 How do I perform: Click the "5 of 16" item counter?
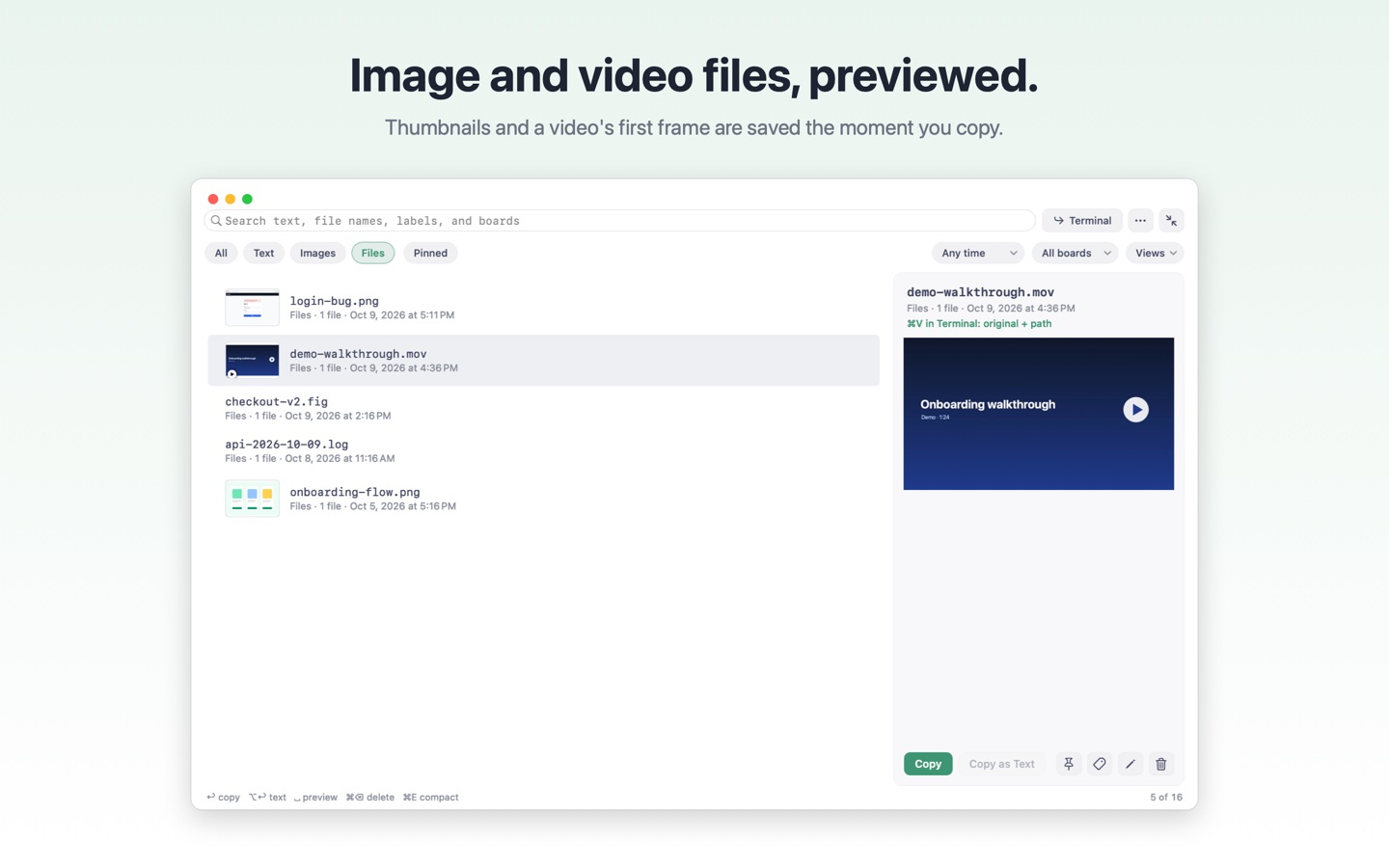pos(1166,798)
